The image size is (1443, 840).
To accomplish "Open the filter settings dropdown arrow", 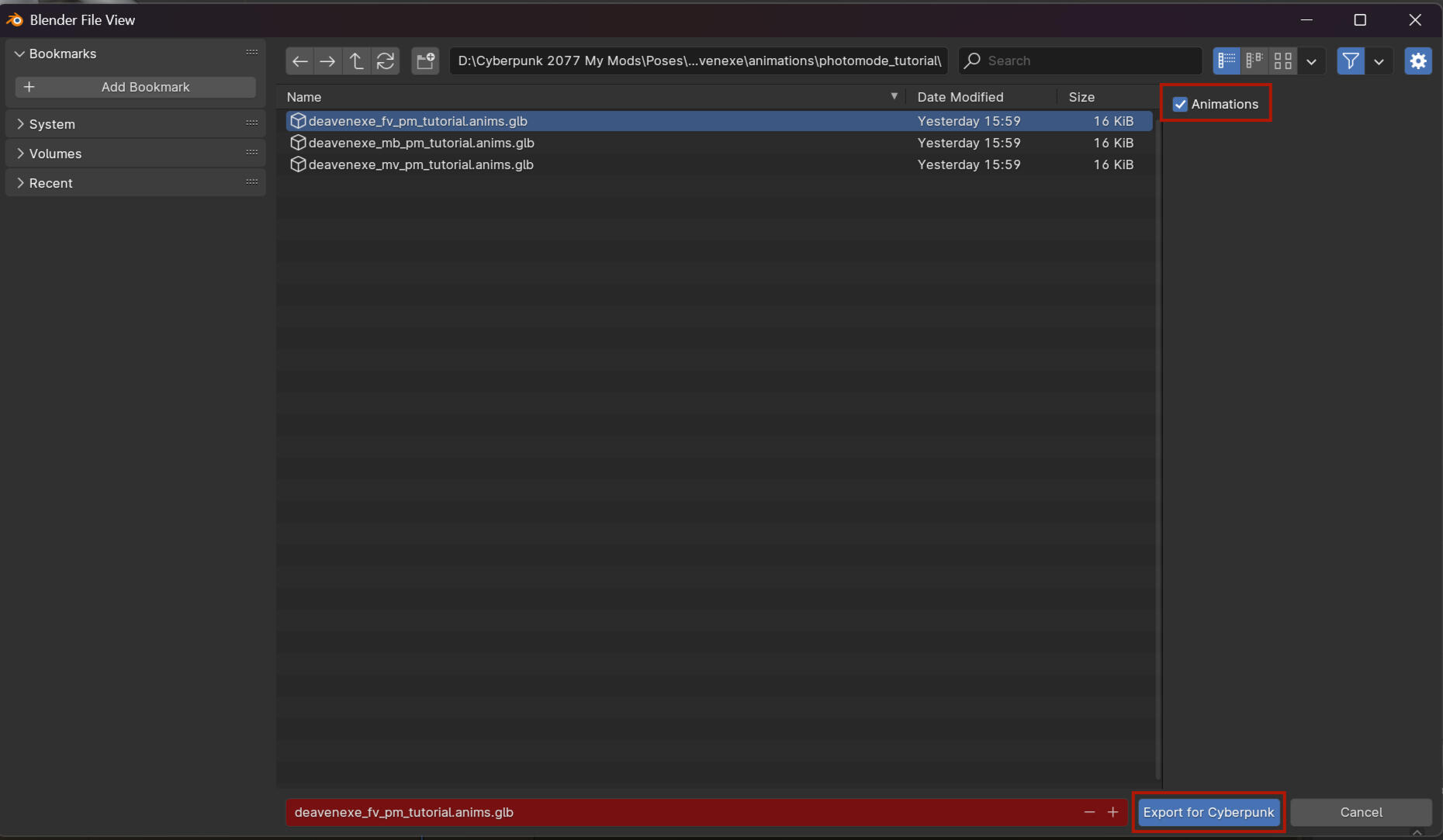I will [x=1379, y=60].
